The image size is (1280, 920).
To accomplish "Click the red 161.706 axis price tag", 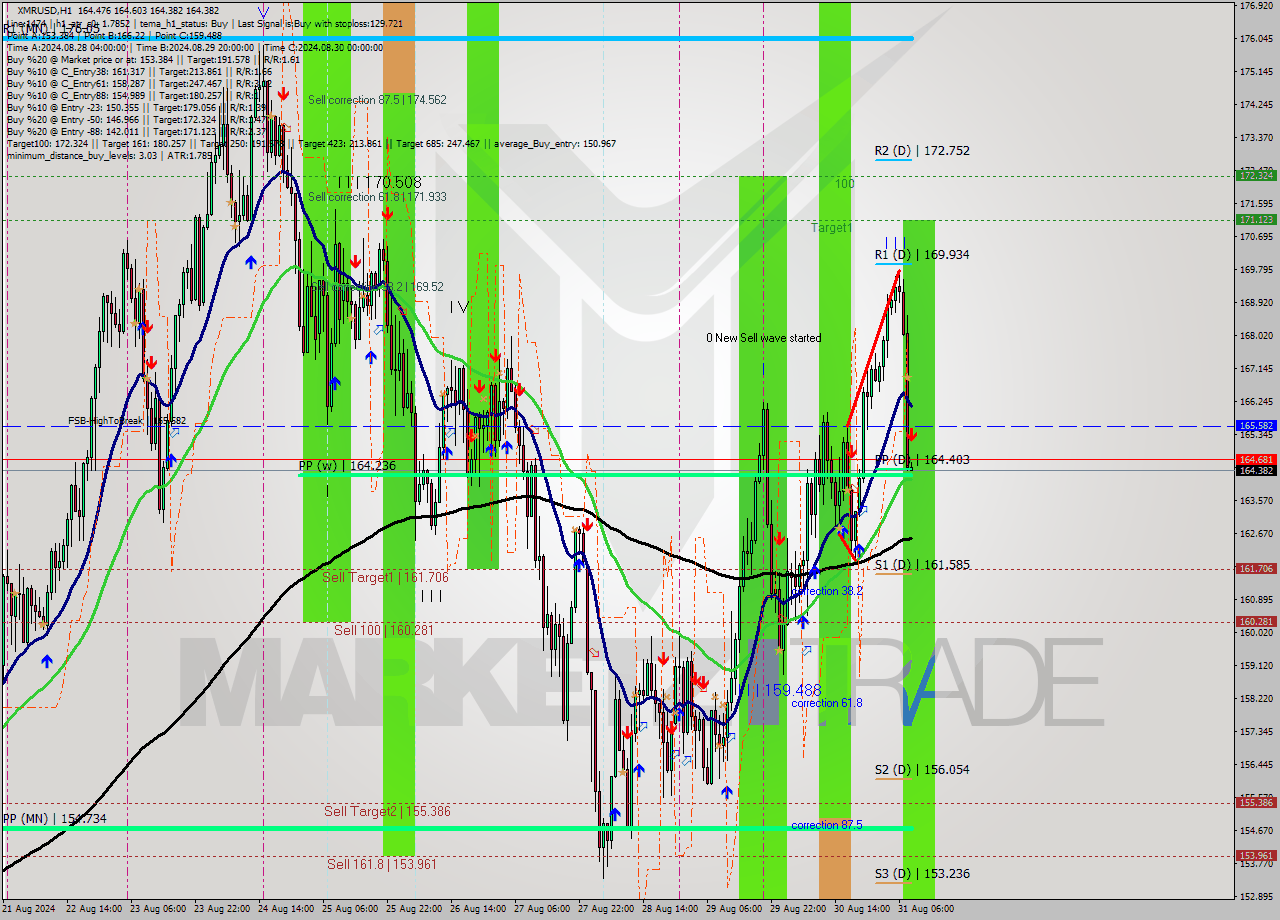I will 1255,569.
